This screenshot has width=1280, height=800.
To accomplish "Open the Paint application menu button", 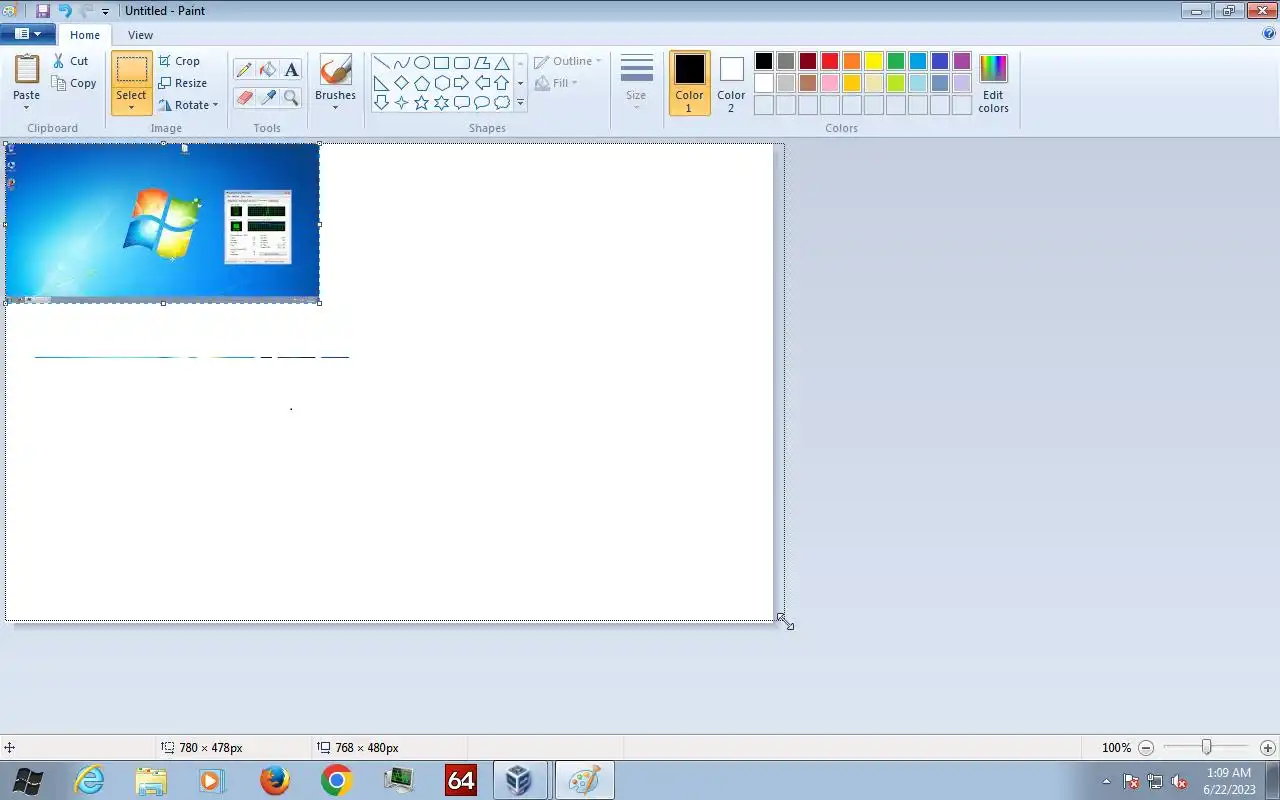I will tap(27, 34).
